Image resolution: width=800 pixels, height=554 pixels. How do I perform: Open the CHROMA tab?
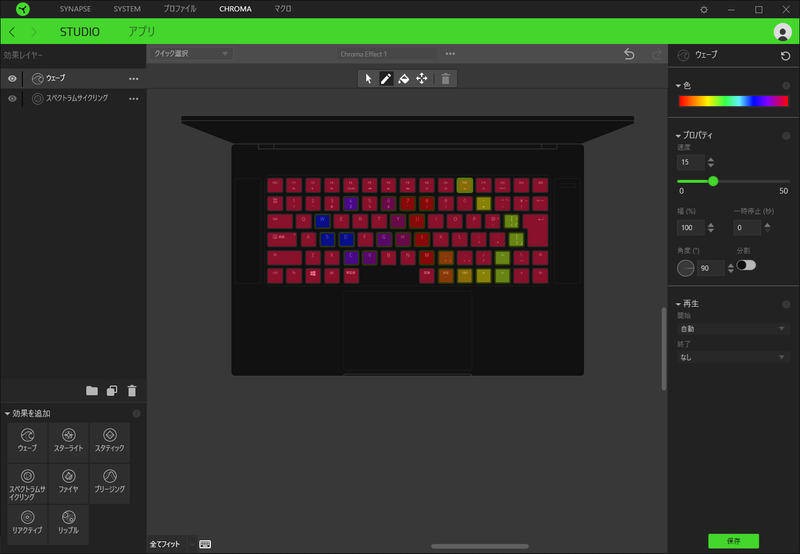tap(235, 9)
